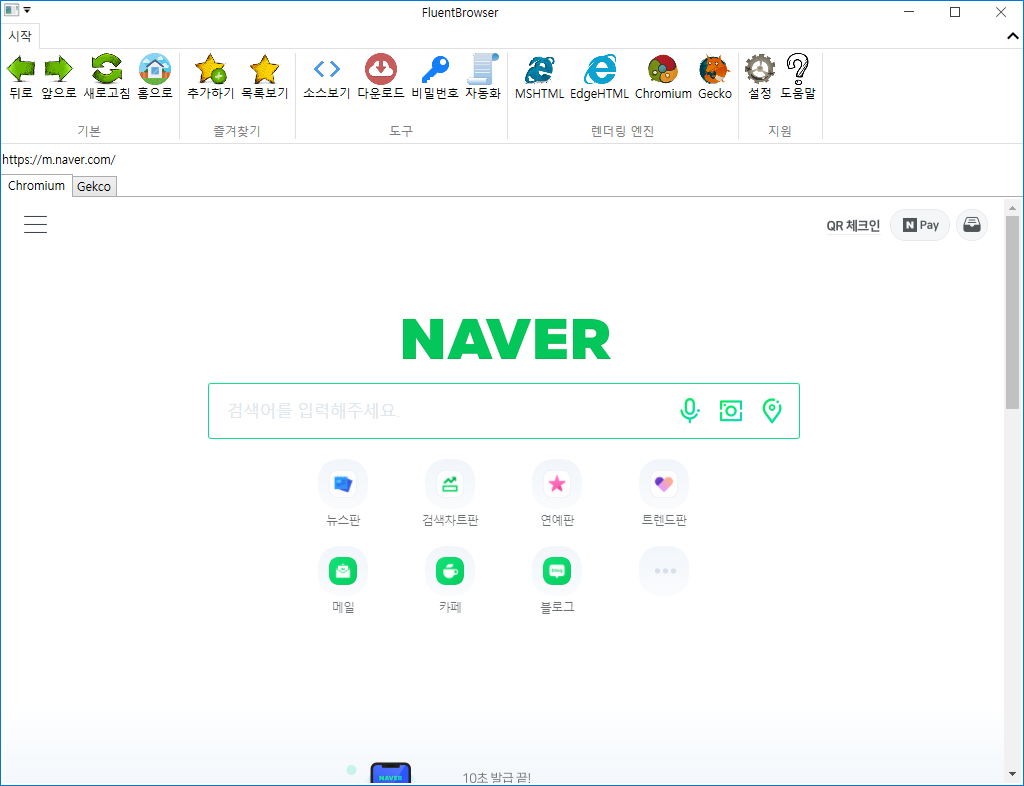The width and height of the screenshot is (1024, 786).
Task: Click the scrollbar up arrow
Action: (1012, 208)
